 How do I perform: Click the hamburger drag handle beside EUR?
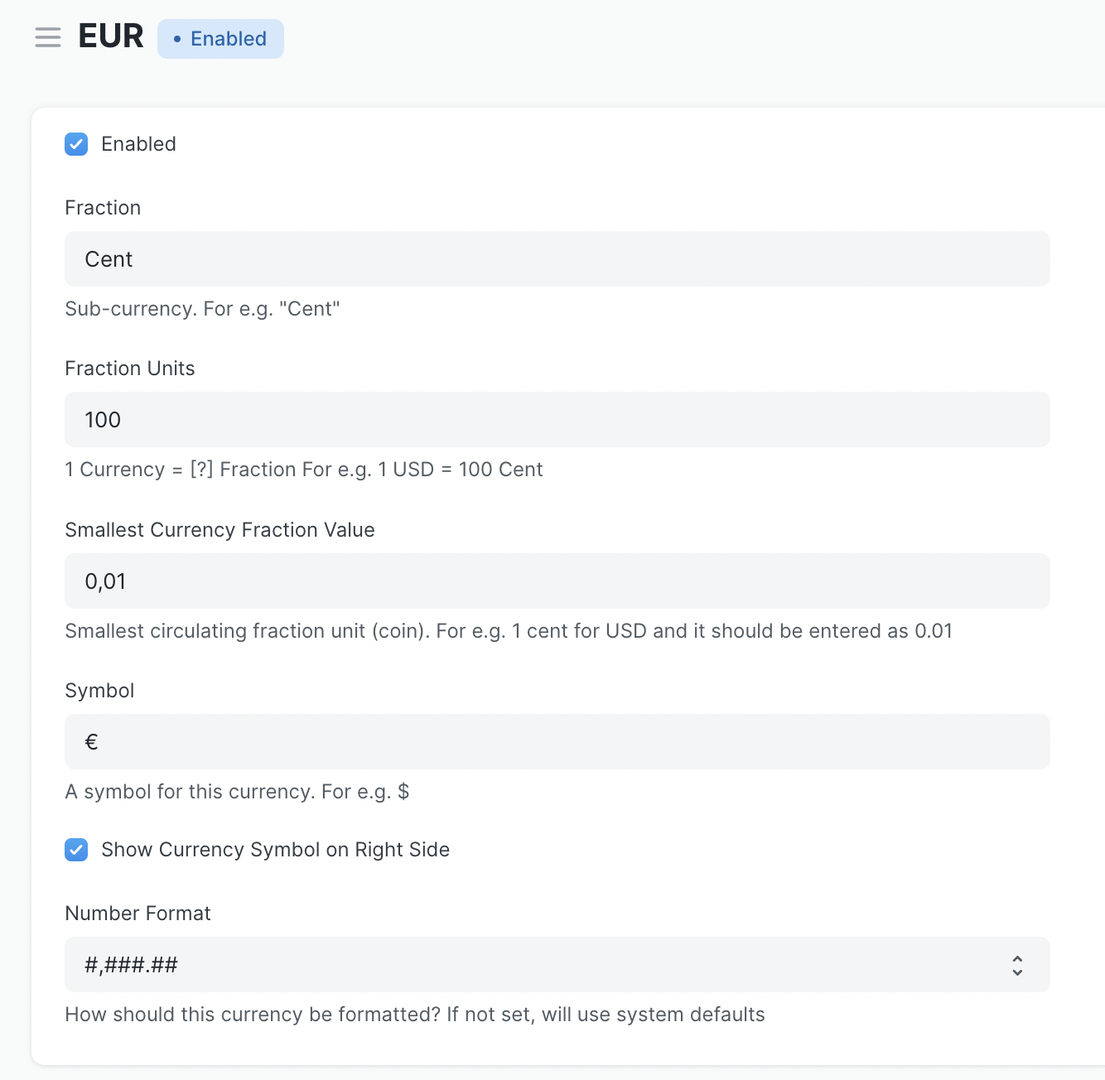click(x=47, y=37)
